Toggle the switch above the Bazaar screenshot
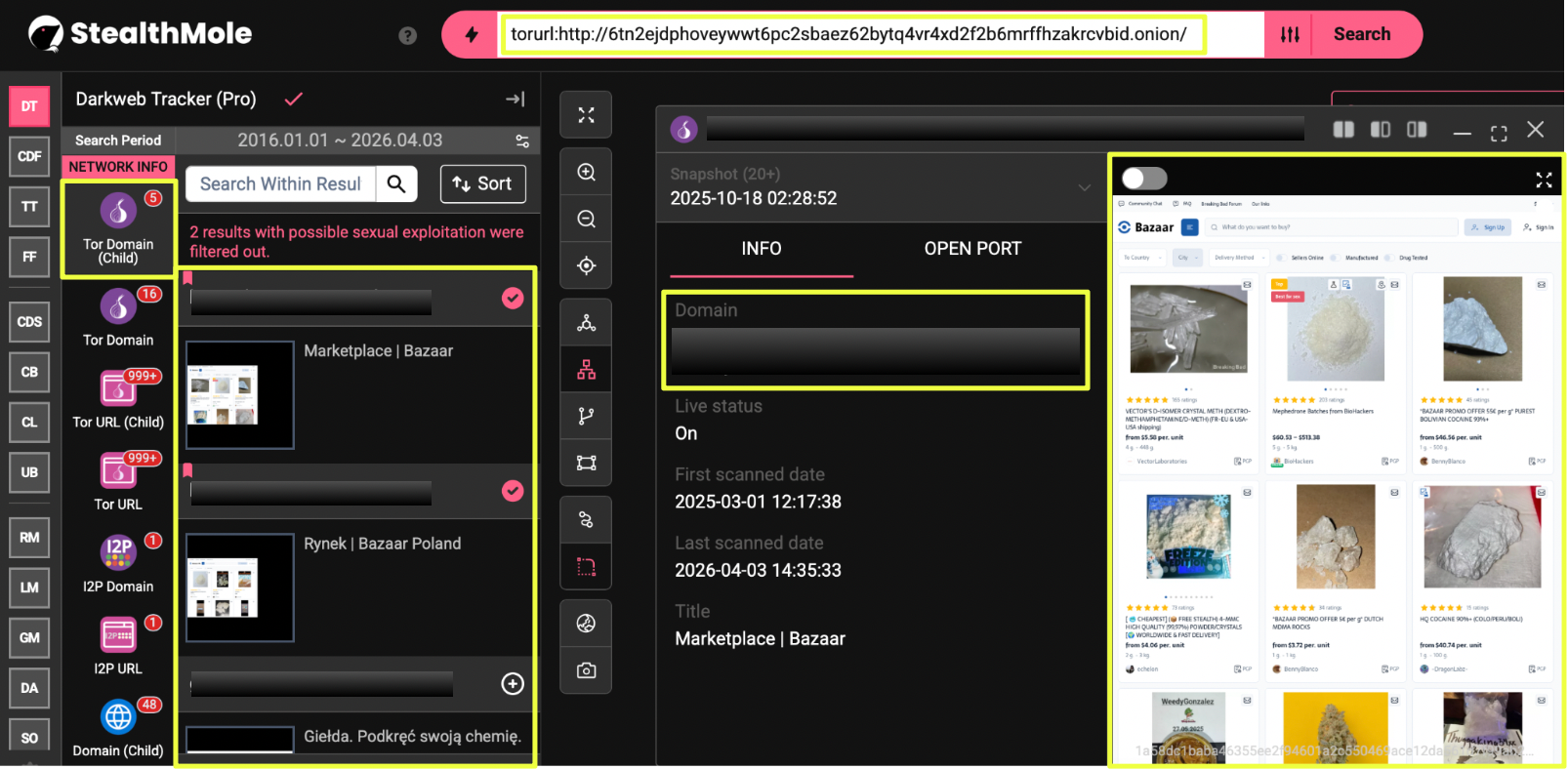The height and width of the screenshot is (769, 1568). pyautogui.click(x=1144, y=179)
